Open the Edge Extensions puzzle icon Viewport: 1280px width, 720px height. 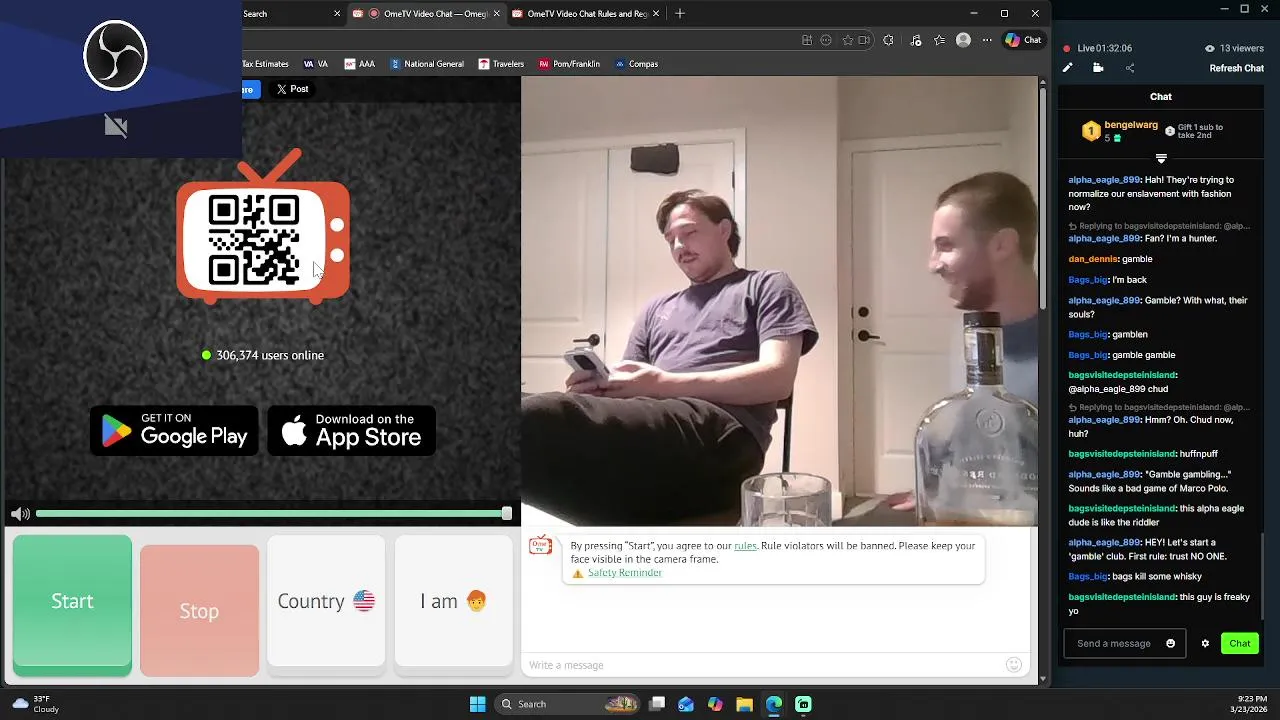point(888,40)
